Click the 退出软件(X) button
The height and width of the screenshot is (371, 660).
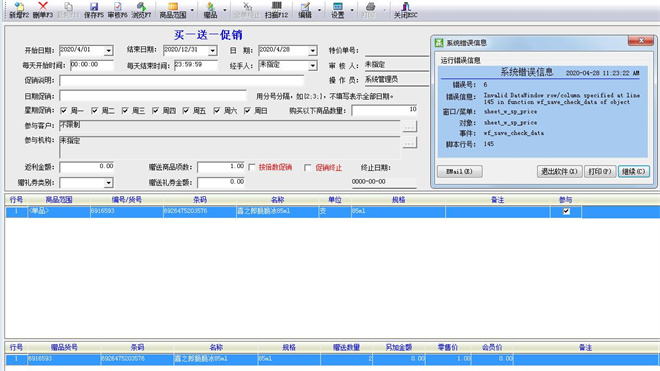559,171
